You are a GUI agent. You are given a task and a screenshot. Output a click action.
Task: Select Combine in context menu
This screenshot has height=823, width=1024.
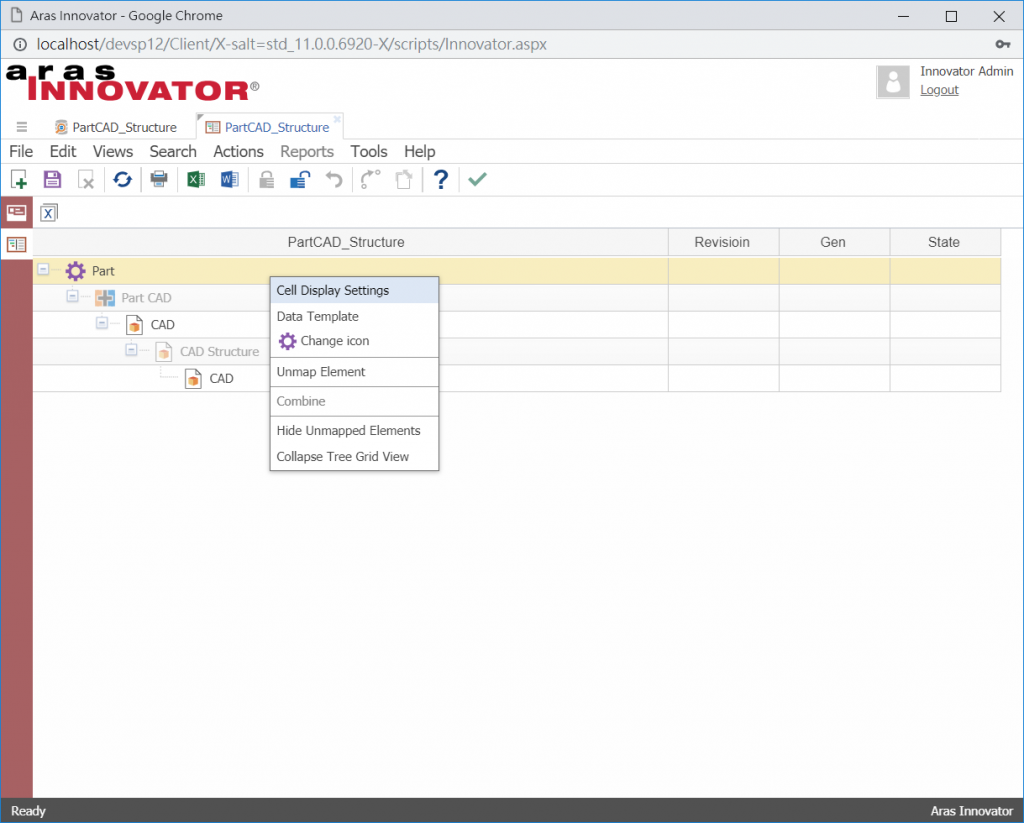[355, 401]
